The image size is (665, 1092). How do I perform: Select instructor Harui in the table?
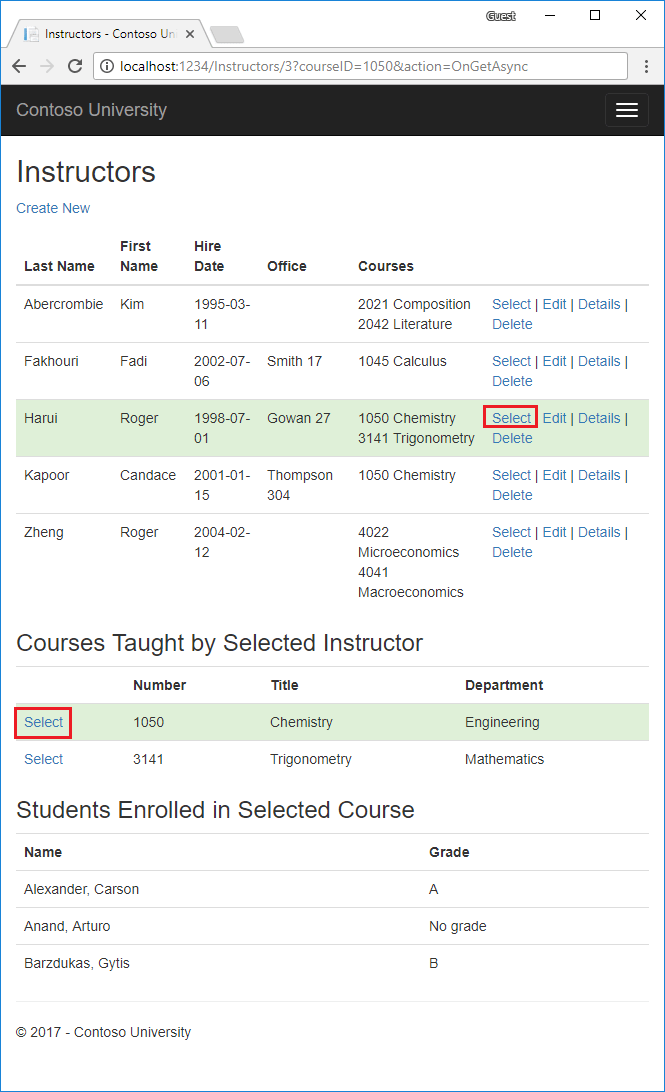510,417
